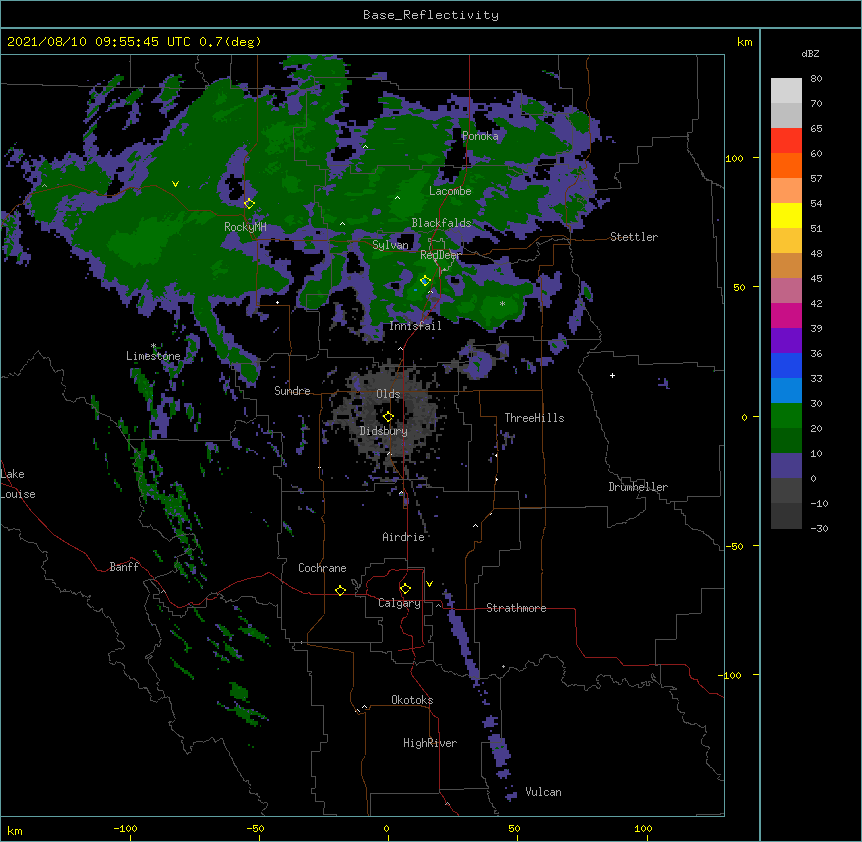Select the dusty pink 42-45 dBZ swatch
Viewport: 862px width, 842px height.
tap(786, 291)
